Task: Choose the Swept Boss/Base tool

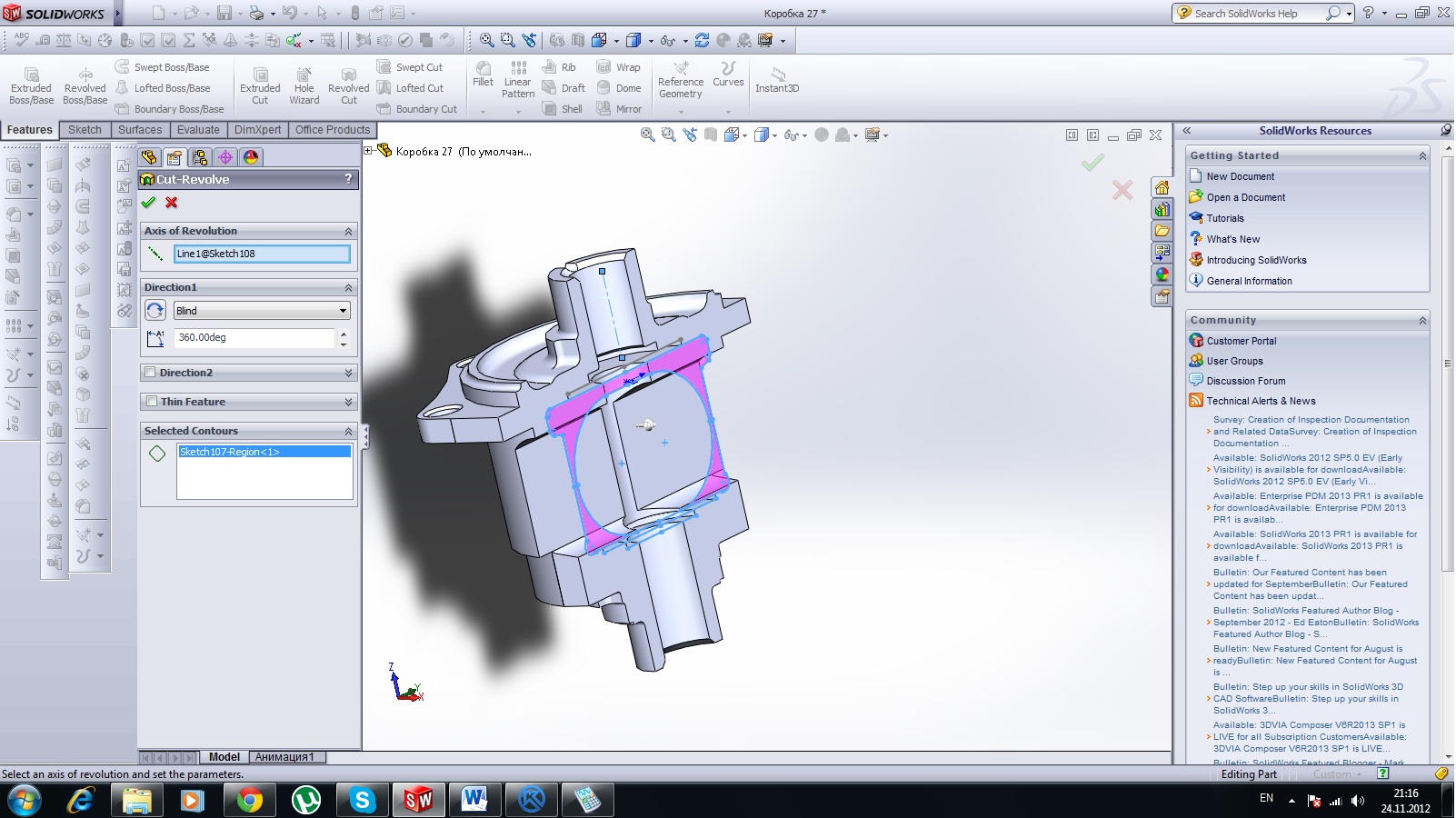Action: (162, 67)
